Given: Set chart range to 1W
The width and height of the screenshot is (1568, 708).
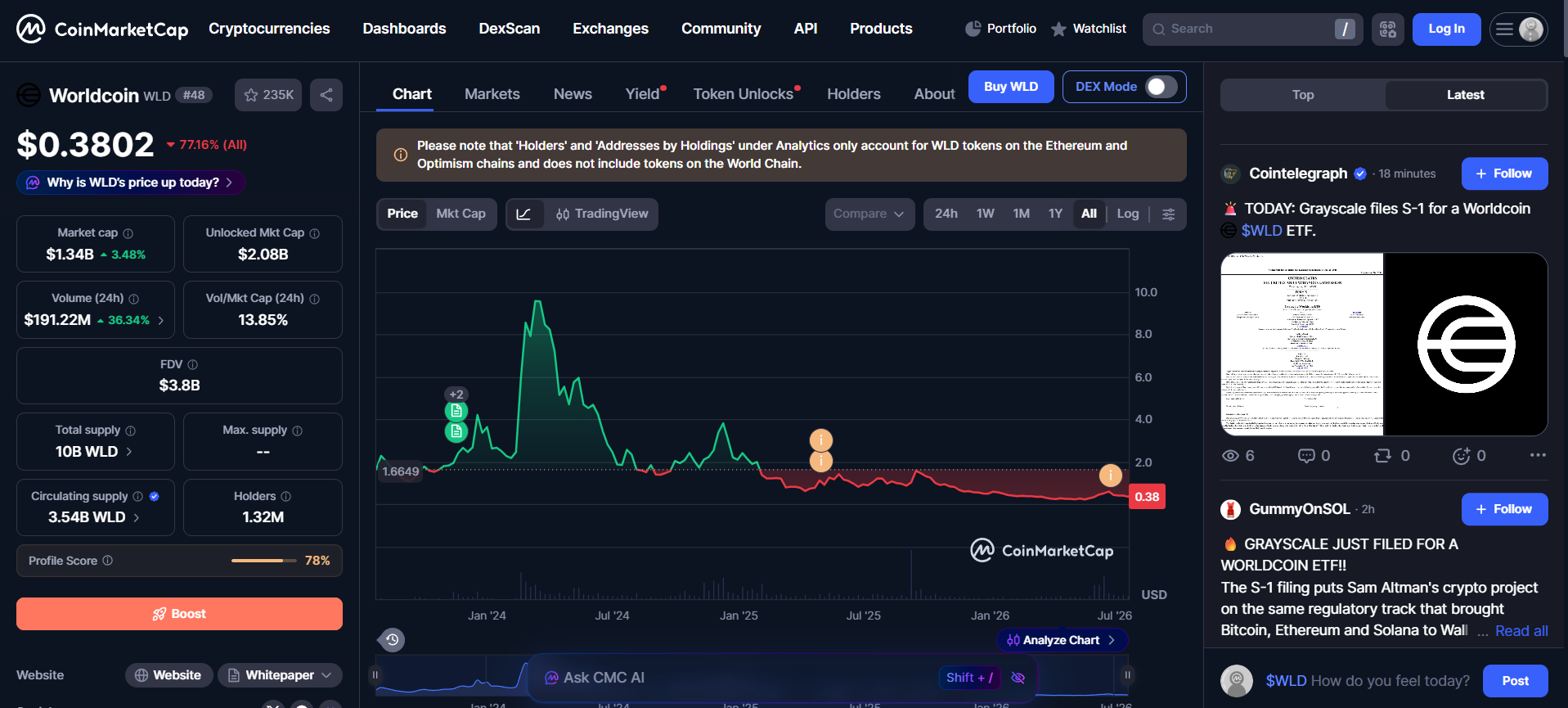Looking at the screenshot, I should tap(986, 214).
